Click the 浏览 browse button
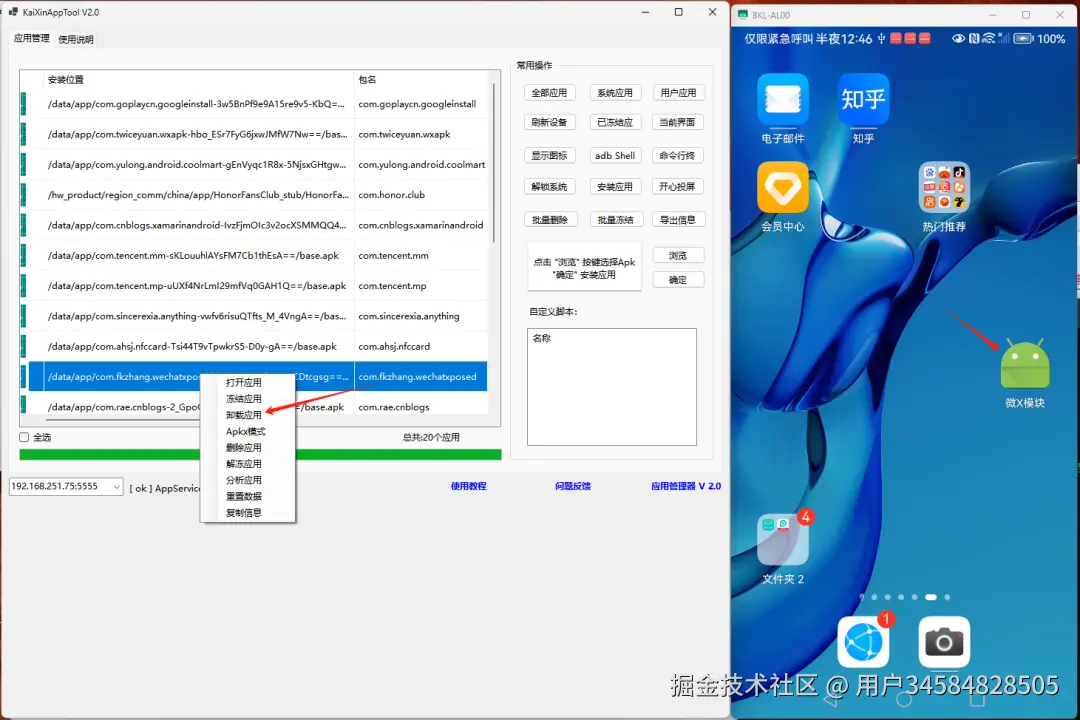Image resolution: width=1080 pixels, height=720 pixels. coord(678,255)
